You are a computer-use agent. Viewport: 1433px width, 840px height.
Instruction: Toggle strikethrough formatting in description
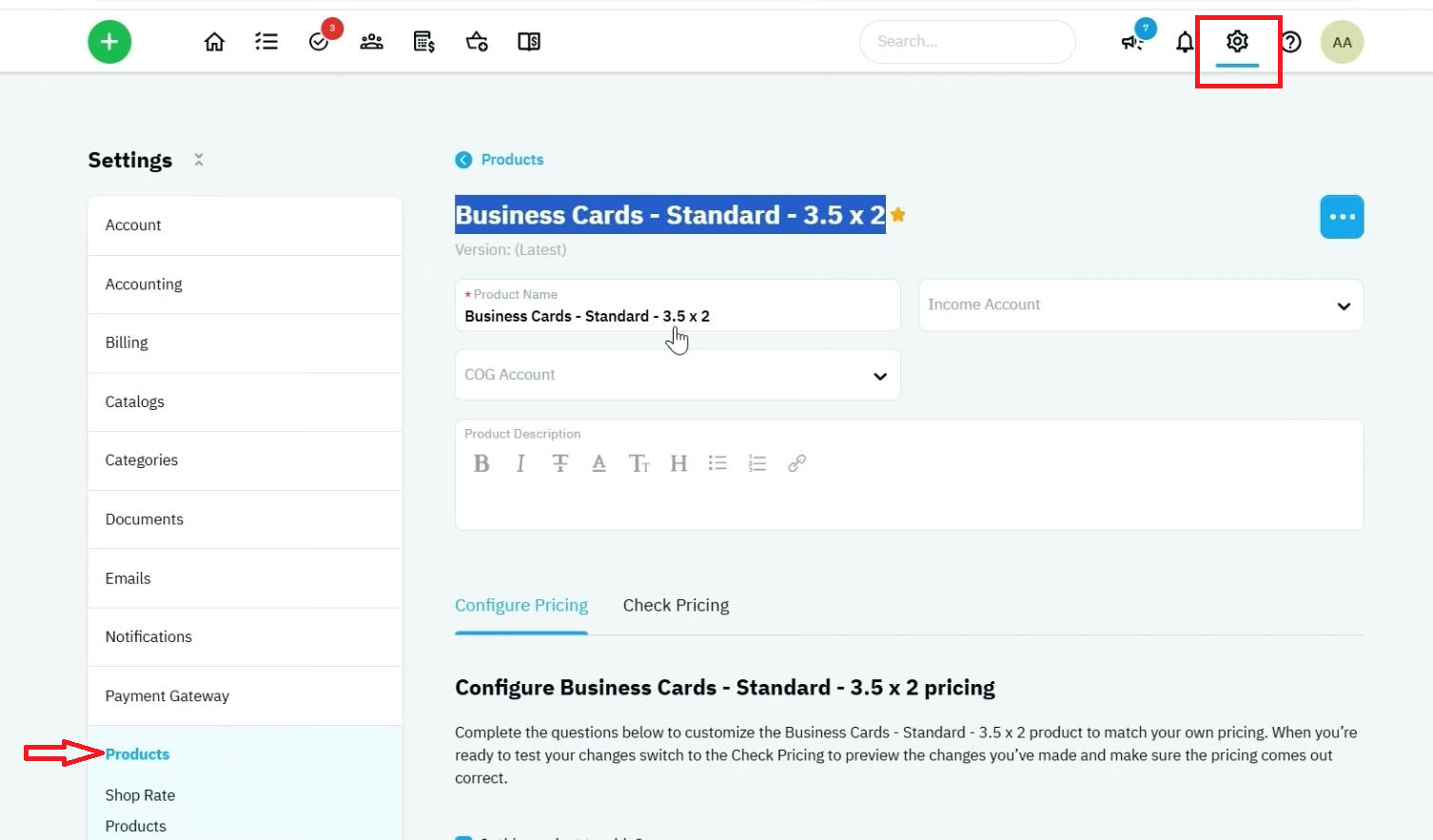pos(560,463)
